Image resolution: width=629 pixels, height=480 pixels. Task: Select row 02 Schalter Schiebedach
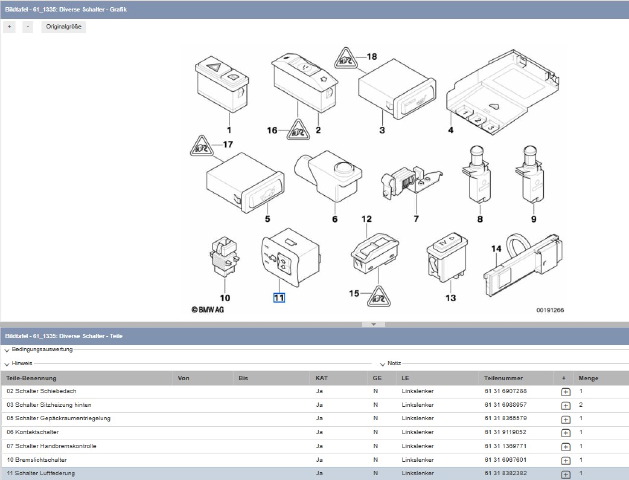click(314, 391)
